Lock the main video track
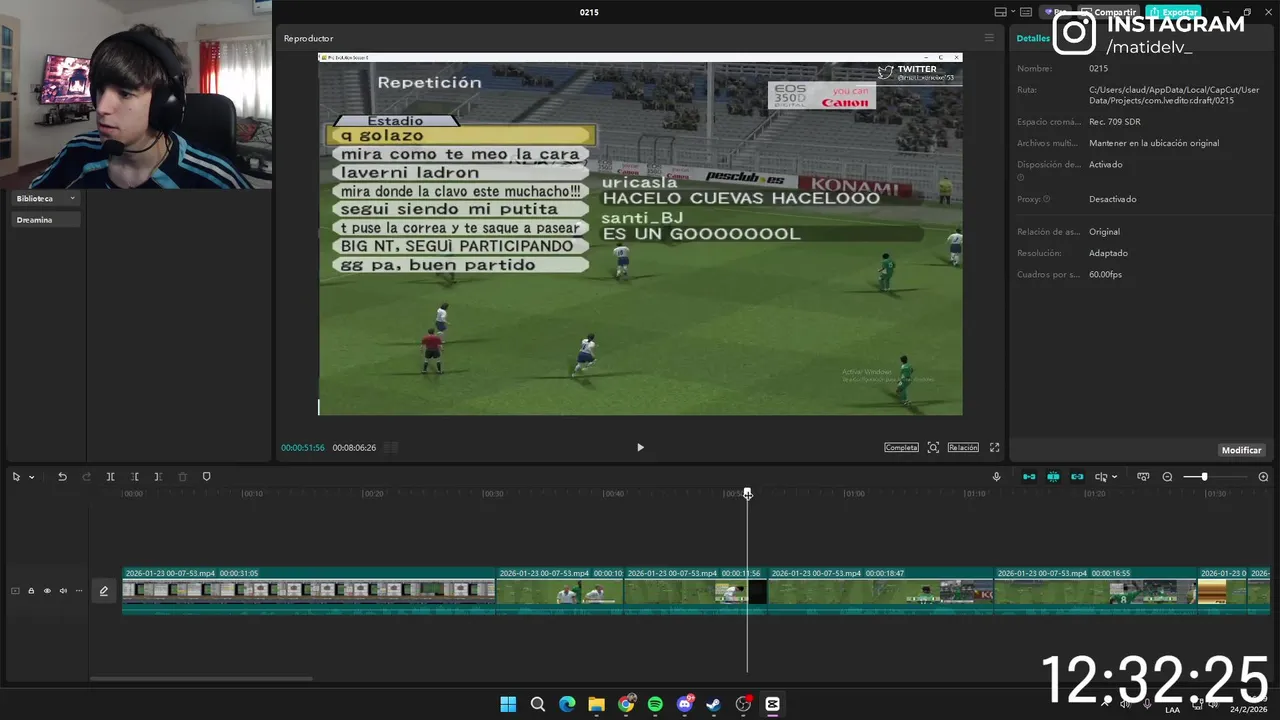Screen dimensions: 1280x720 pyautogui.click(x=31, y=591)
